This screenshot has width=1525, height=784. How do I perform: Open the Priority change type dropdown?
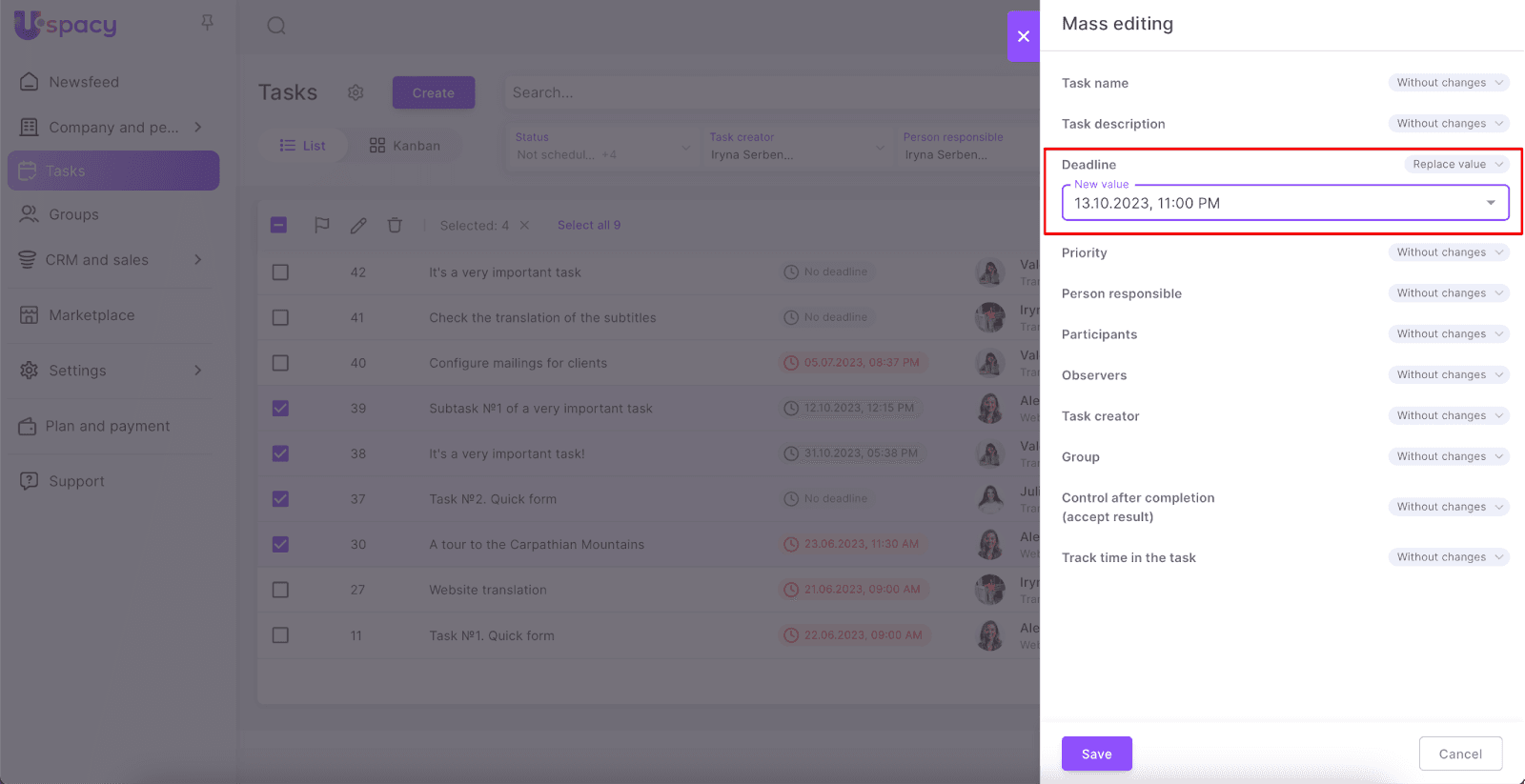click(1448, 252)
